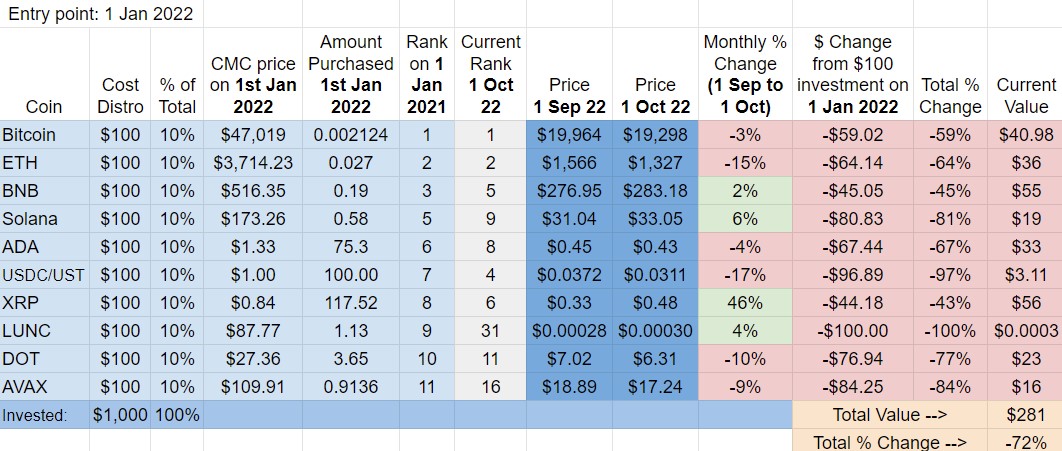The height and width of the screenshot is (451, 1062).
Task: Click Bitcoin's $19,298 Oct price cell
Action: (x=655, y=135)
